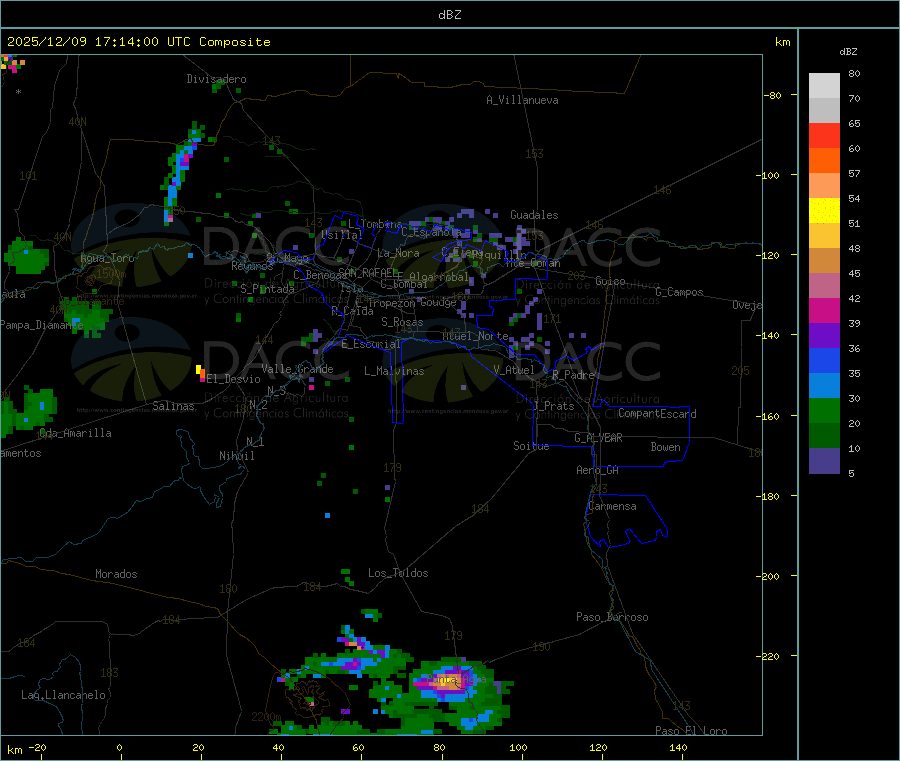
Task: Select the 'Bowen' location label
Action: pyautogui.click(x=665, y=447)
